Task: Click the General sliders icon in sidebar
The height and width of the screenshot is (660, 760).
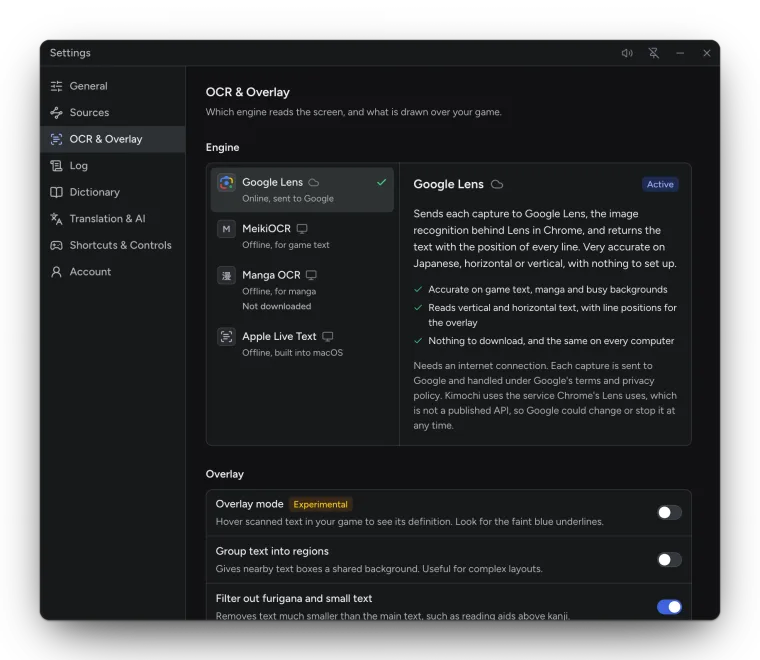Action: point(56,86)
